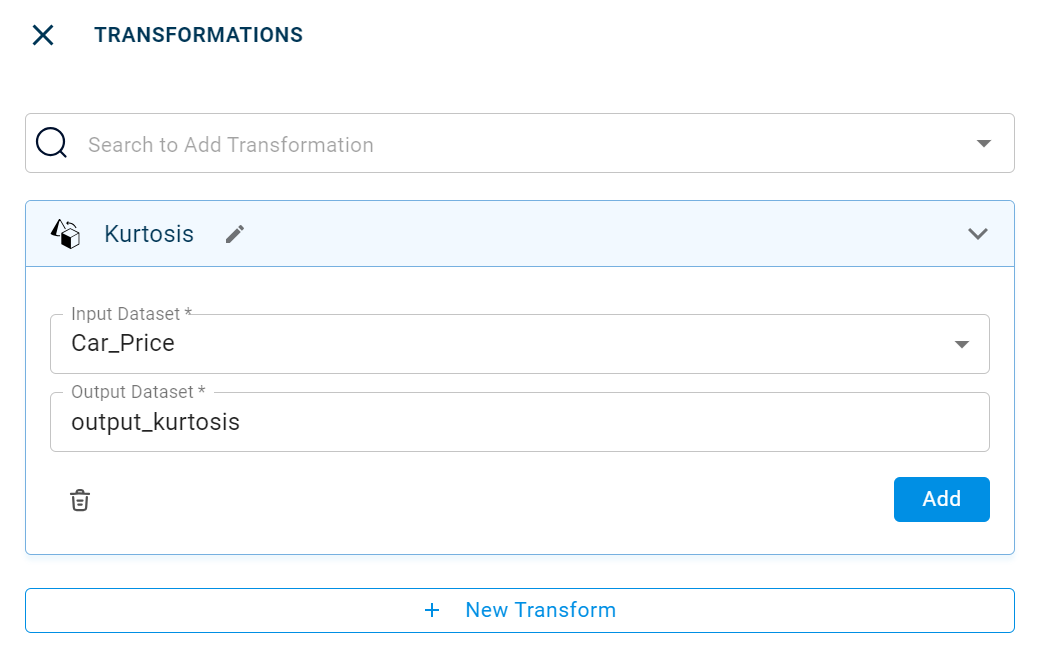Click the plus icon beside New Transform
This screenshot has height=645, width=1038.
pyautogui.click(x=432, y=610)
